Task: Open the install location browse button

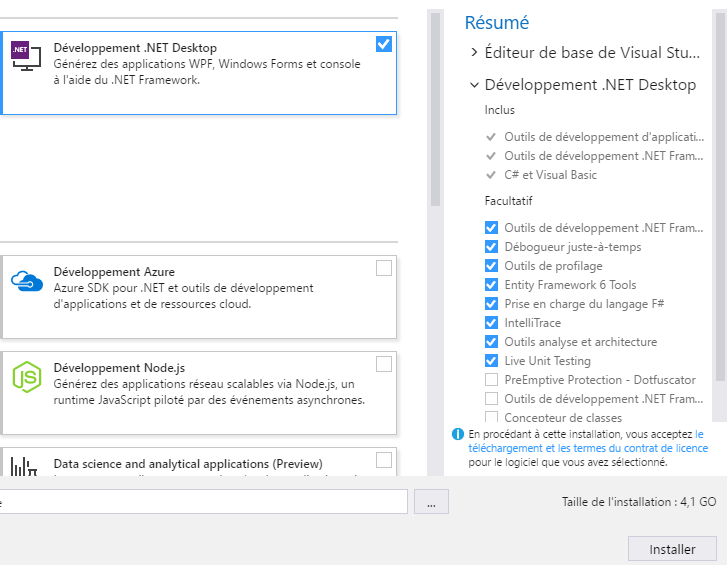Action: 431,503
